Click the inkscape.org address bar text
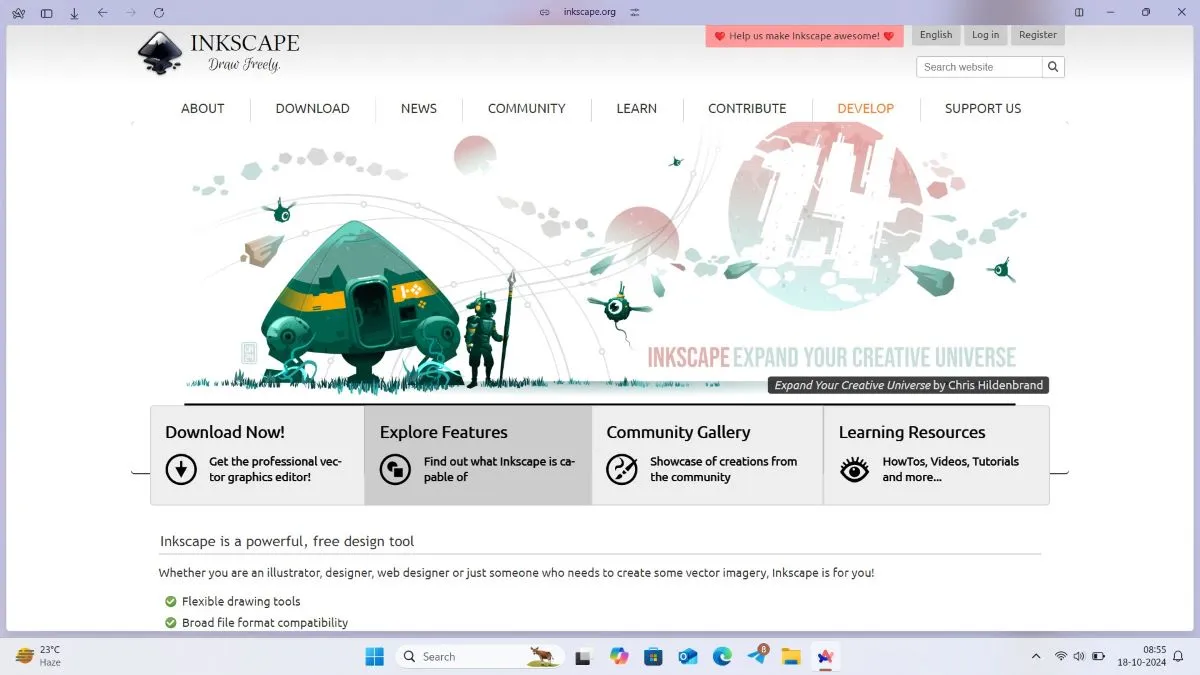 (x=590, y=12)
